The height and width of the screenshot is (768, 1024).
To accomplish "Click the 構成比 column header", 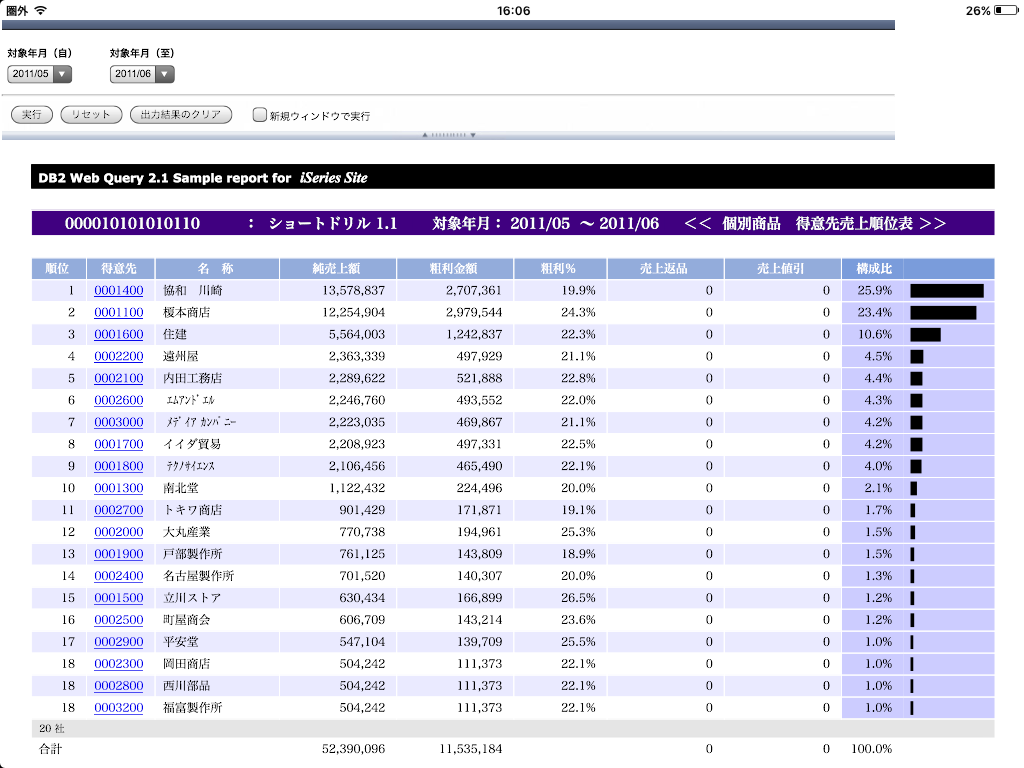I will (x=872, y=268).
